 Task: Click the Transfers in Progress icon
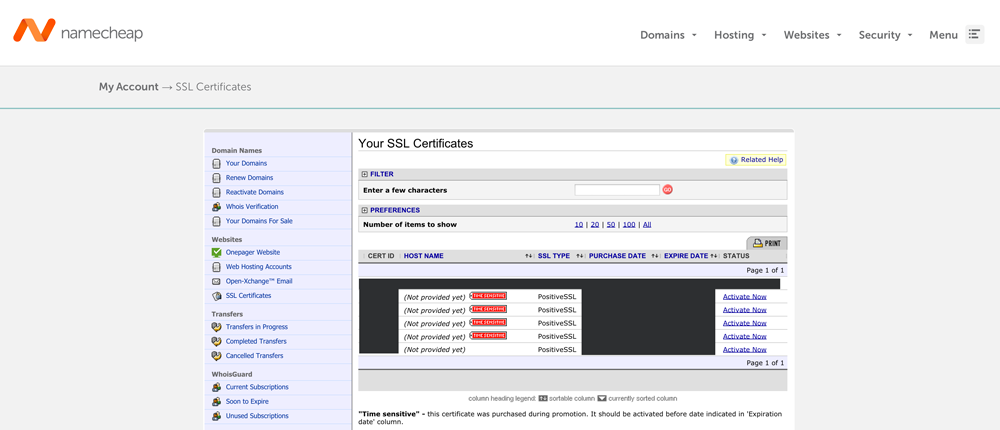[216, 327]
